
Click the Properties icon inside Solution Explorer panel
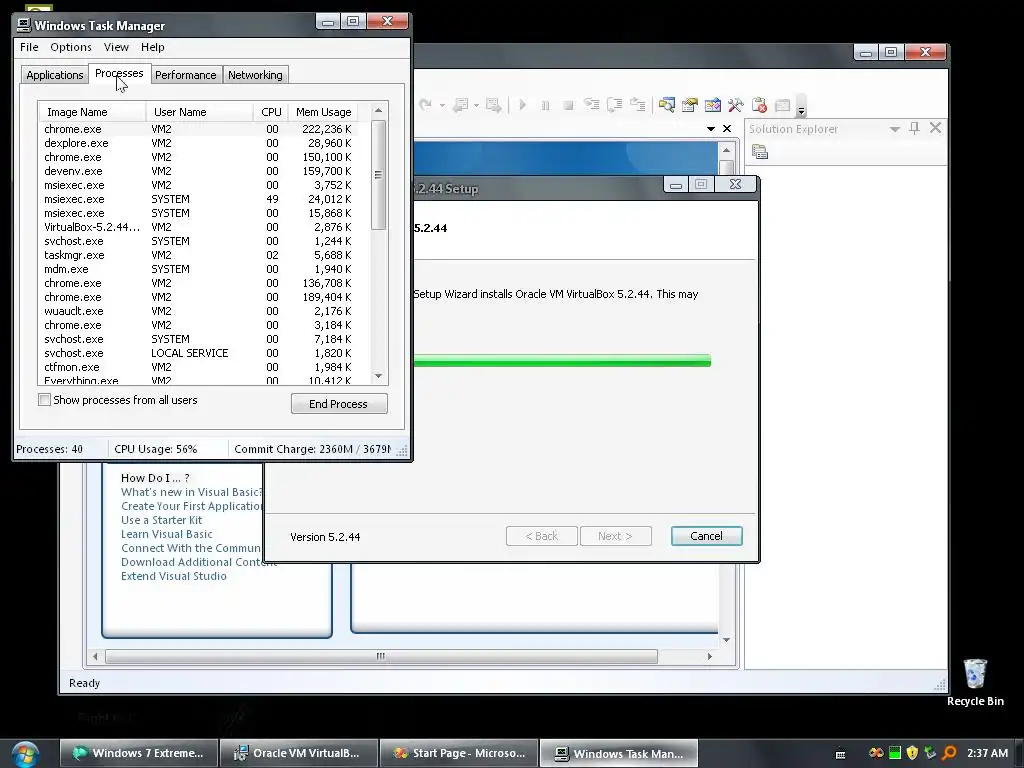click(x=760, y=152)
